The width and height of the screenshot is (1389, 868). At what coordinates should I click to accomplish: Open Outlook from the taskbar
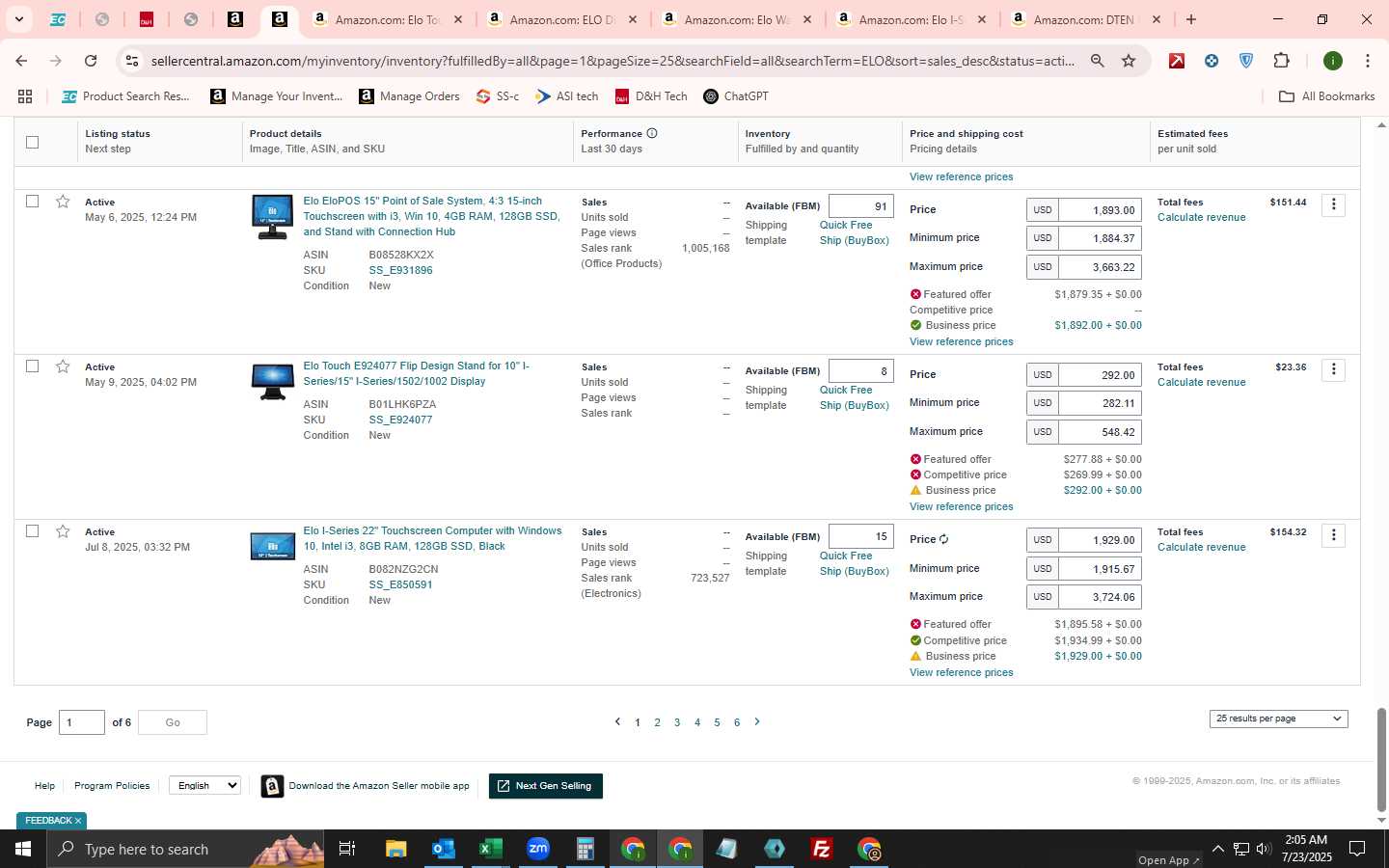point(443,849)
